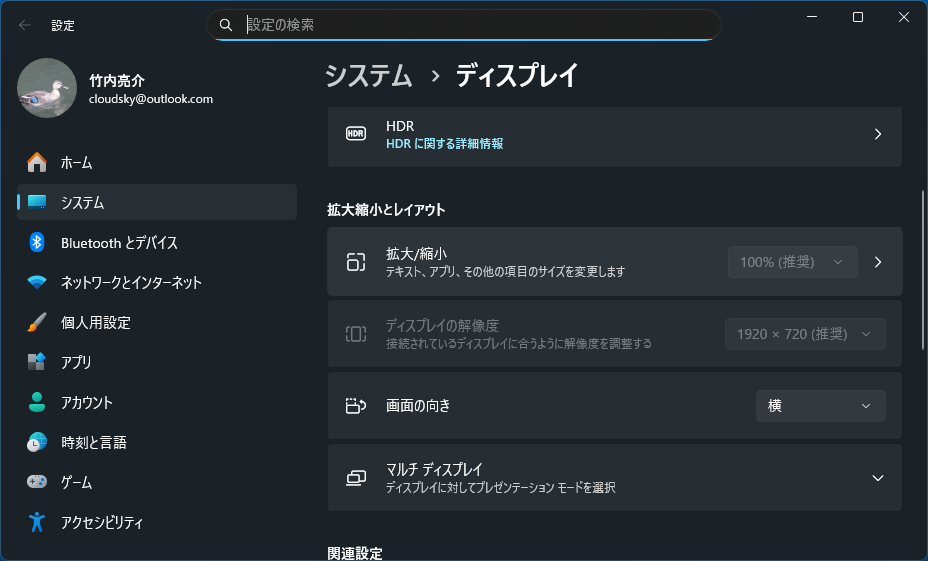Viewport: 928px width, 561px height.
Task: Click the HDR に関する詳細情報 link
Action: tap(444, 144)
